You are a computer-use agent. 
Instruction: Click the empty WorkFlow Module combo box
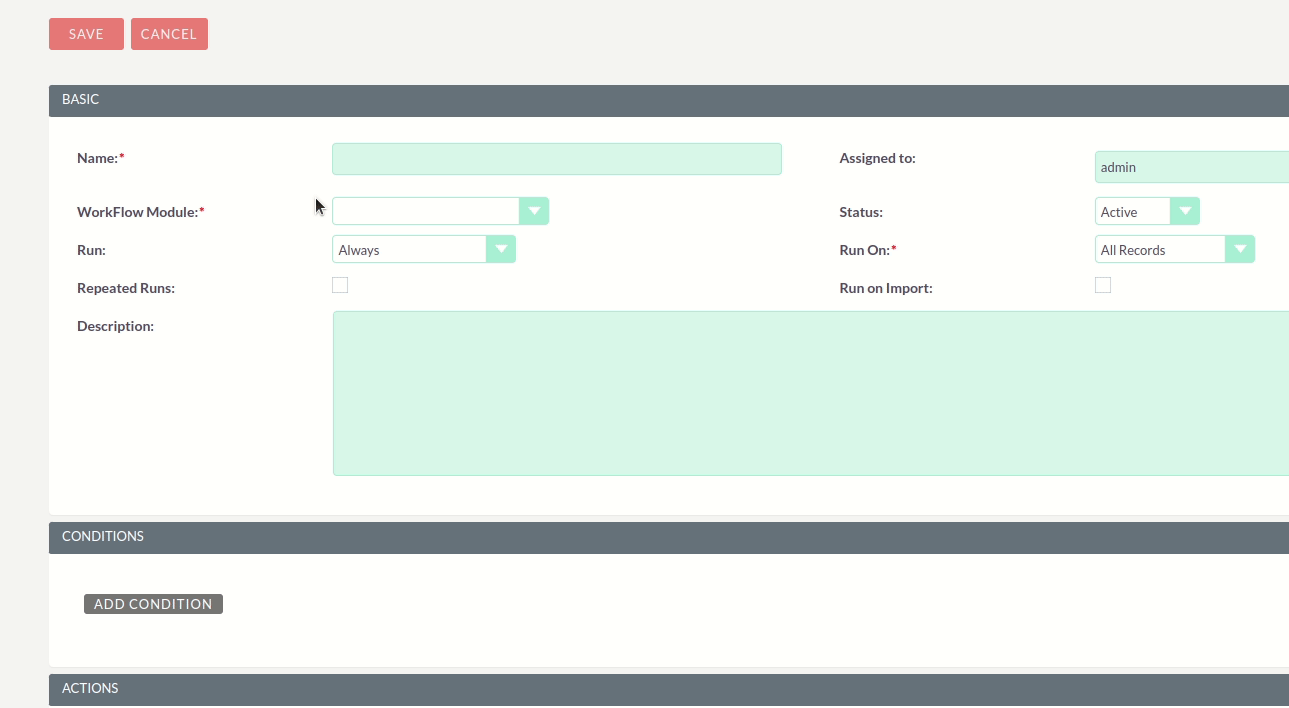point(425,211)
